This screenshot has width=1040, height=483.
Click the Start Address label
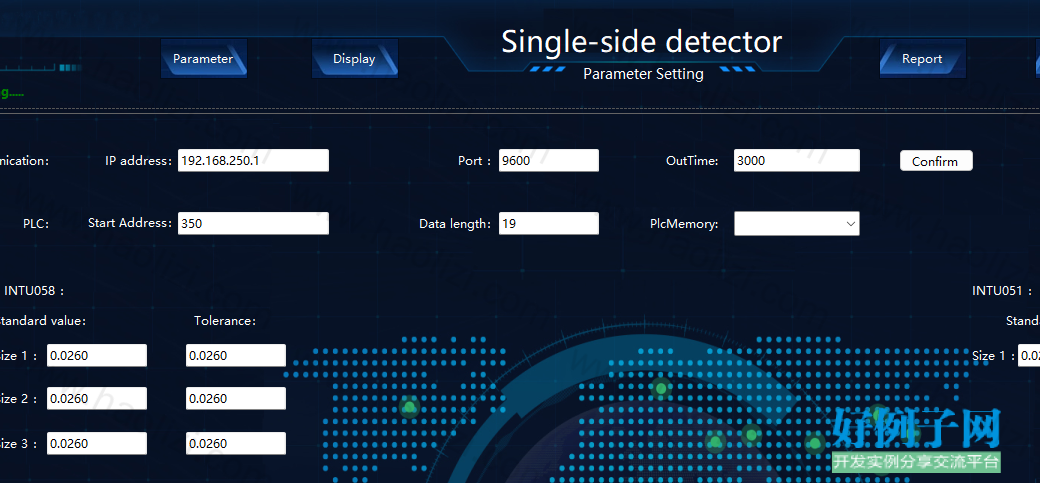(130, 223)
